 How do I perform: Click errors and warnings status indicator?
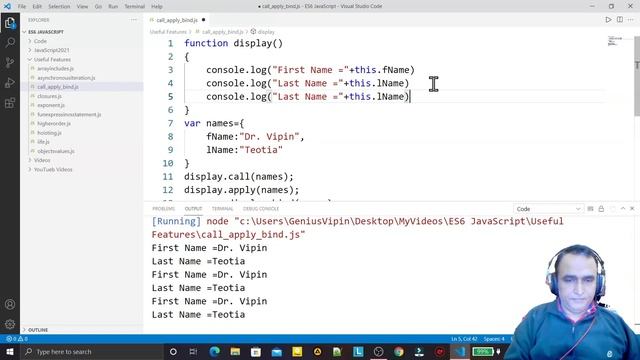point(17,339)
